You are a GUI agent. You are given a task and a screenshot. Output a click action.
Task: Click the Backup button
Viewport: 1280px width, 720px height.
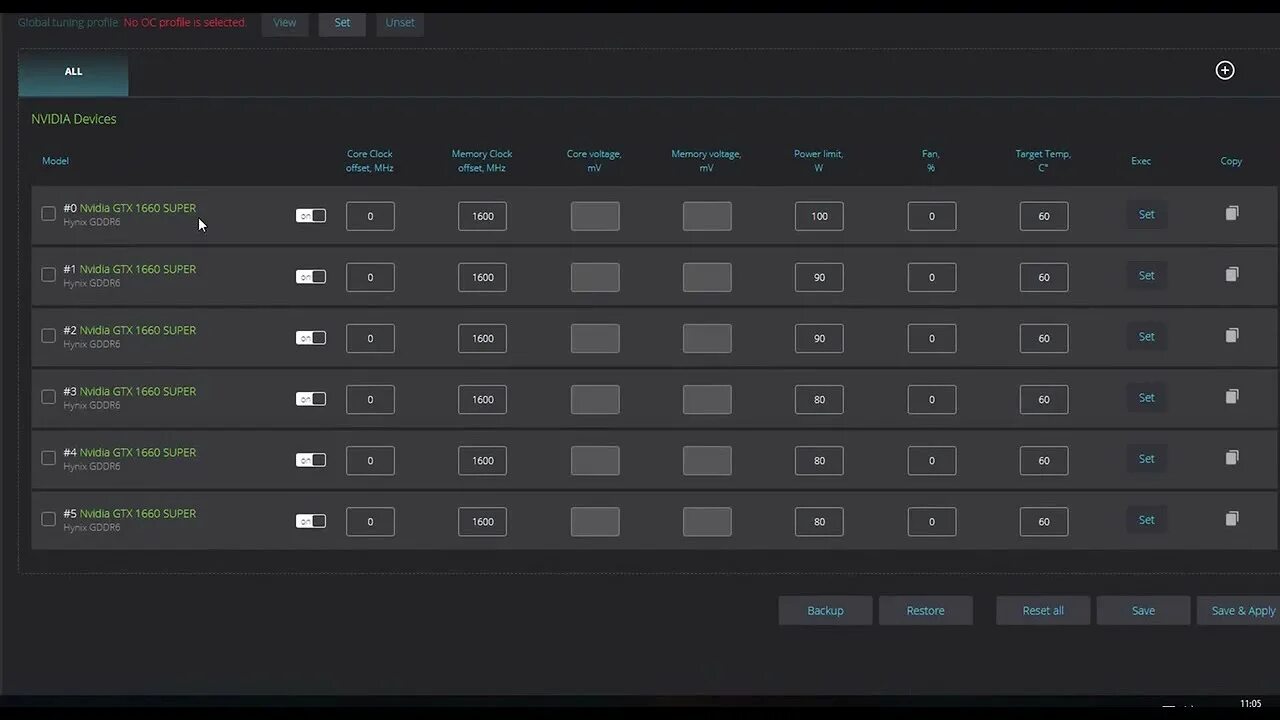pos(825,611)
